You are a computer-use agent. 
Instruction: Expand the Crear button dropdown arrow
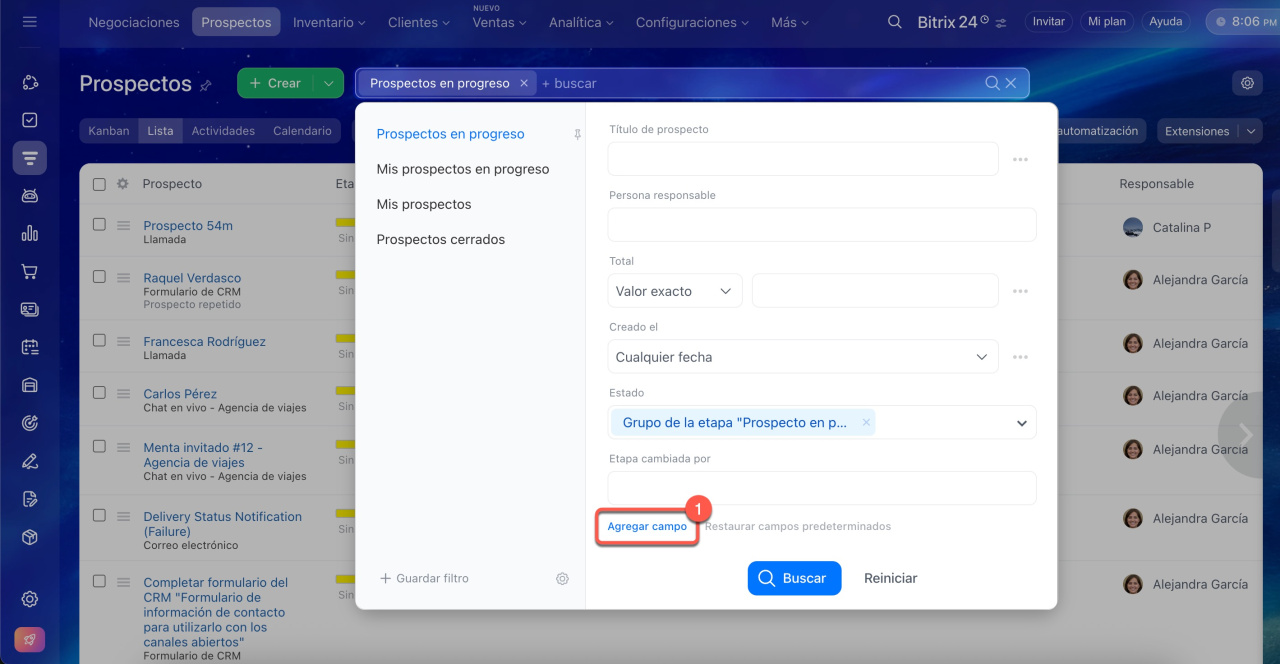(328, 83)
